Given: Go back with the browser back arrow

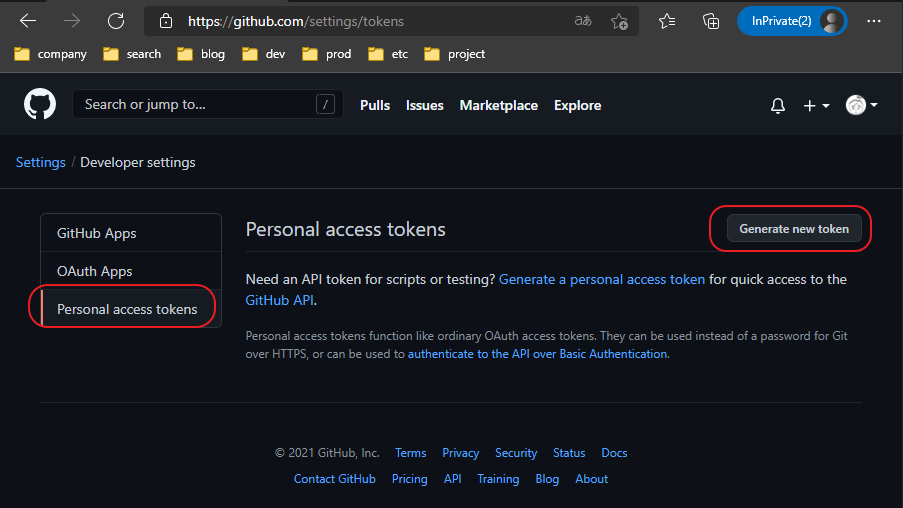Looking at the screenshot, I should tap(28, 21).
